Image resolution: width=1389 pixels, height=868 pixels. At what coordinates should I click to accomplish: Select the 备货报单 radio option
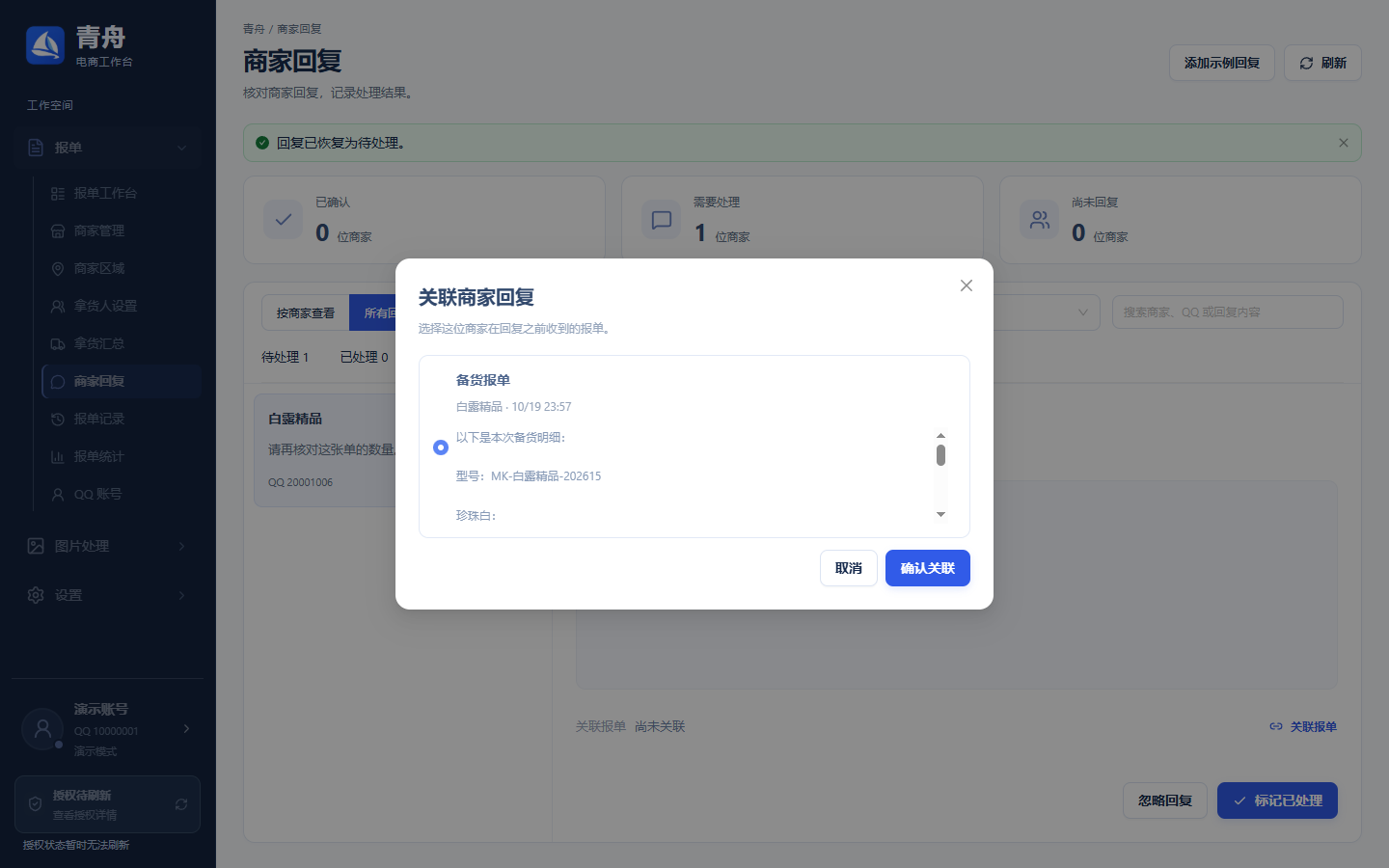tap(441, 448)
